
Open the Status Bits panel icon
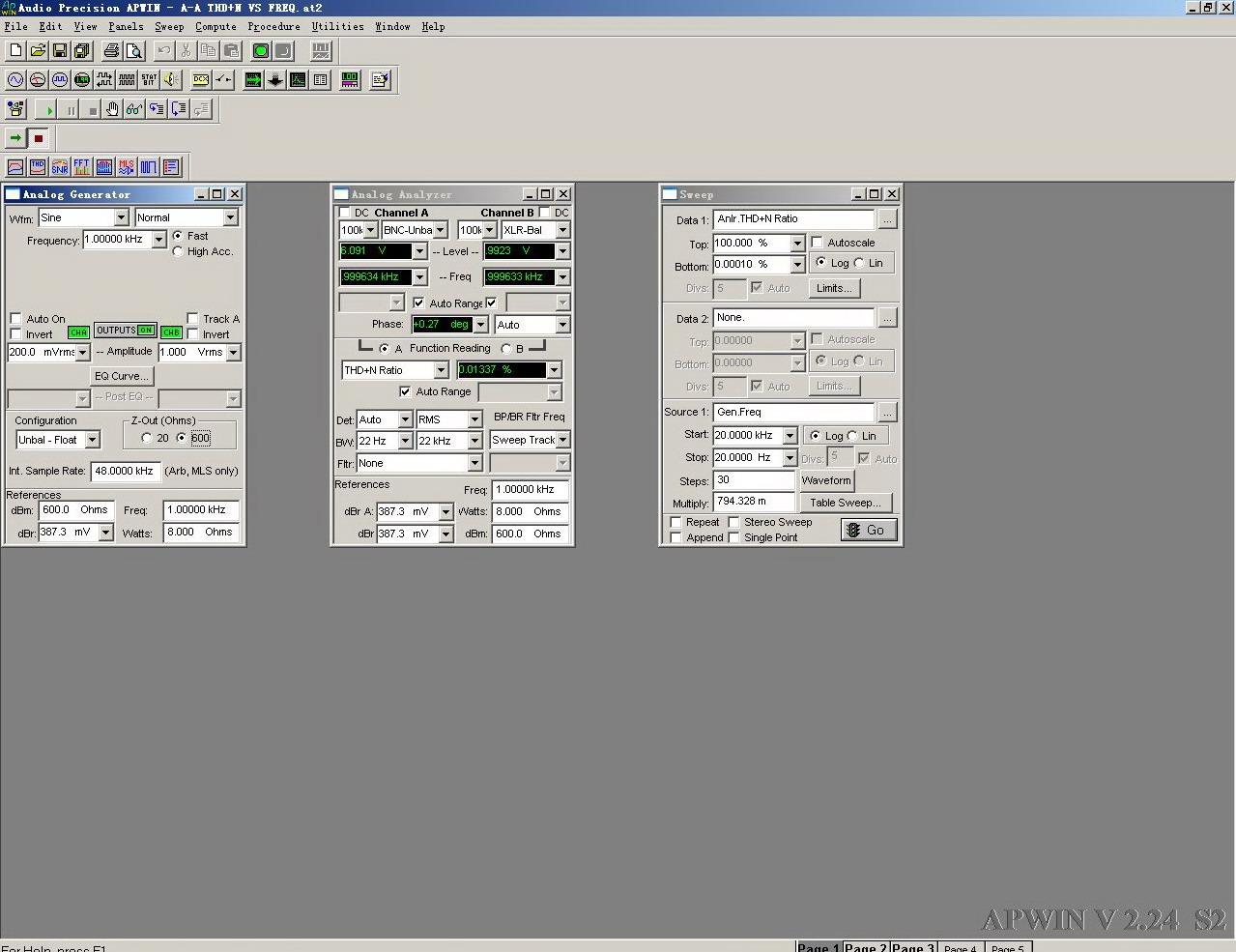[x=149, y=80]
